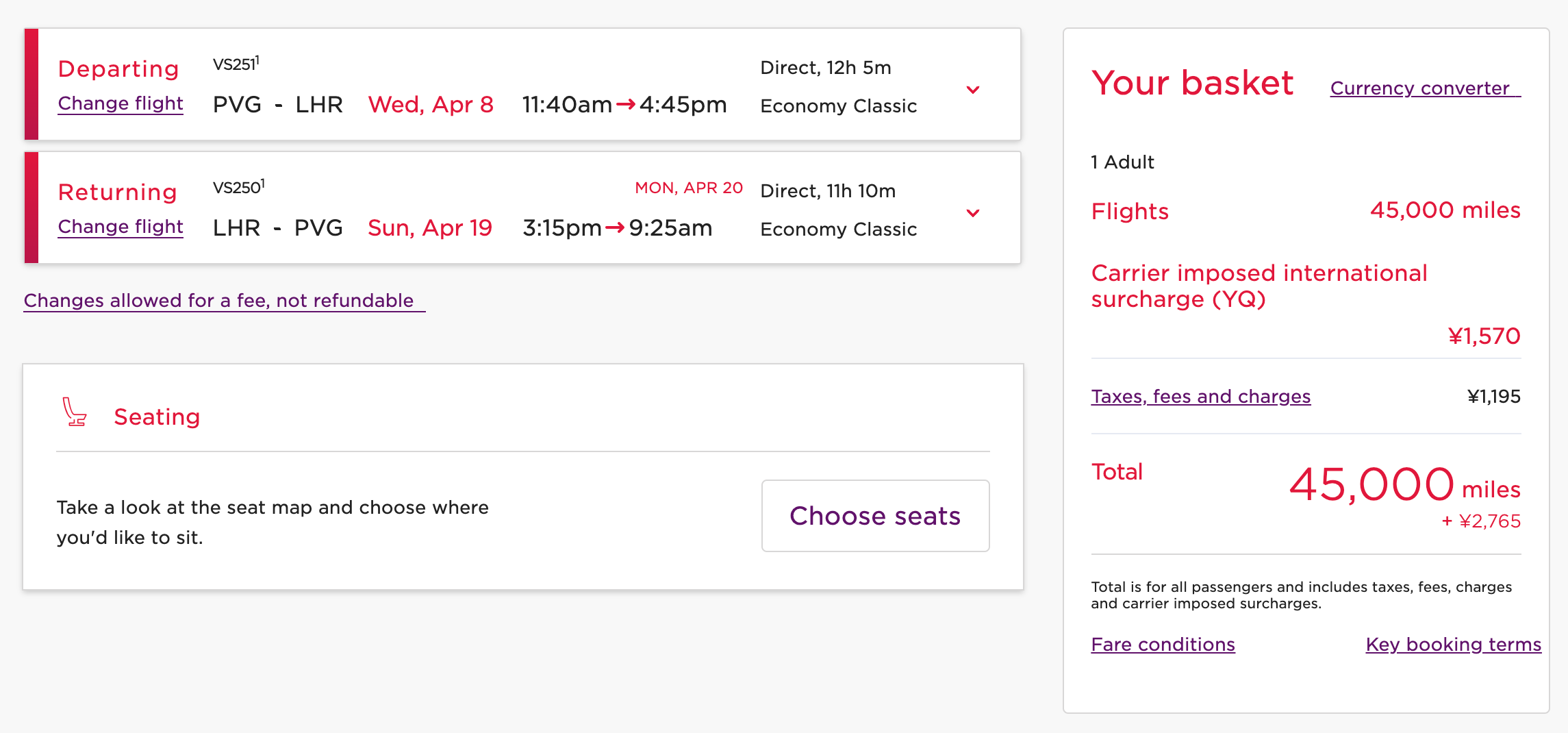This screenshot has height=733, width=1568.
Task: Click the MON, APR 20 arrival date label
Action: click(x=688, y=188)
